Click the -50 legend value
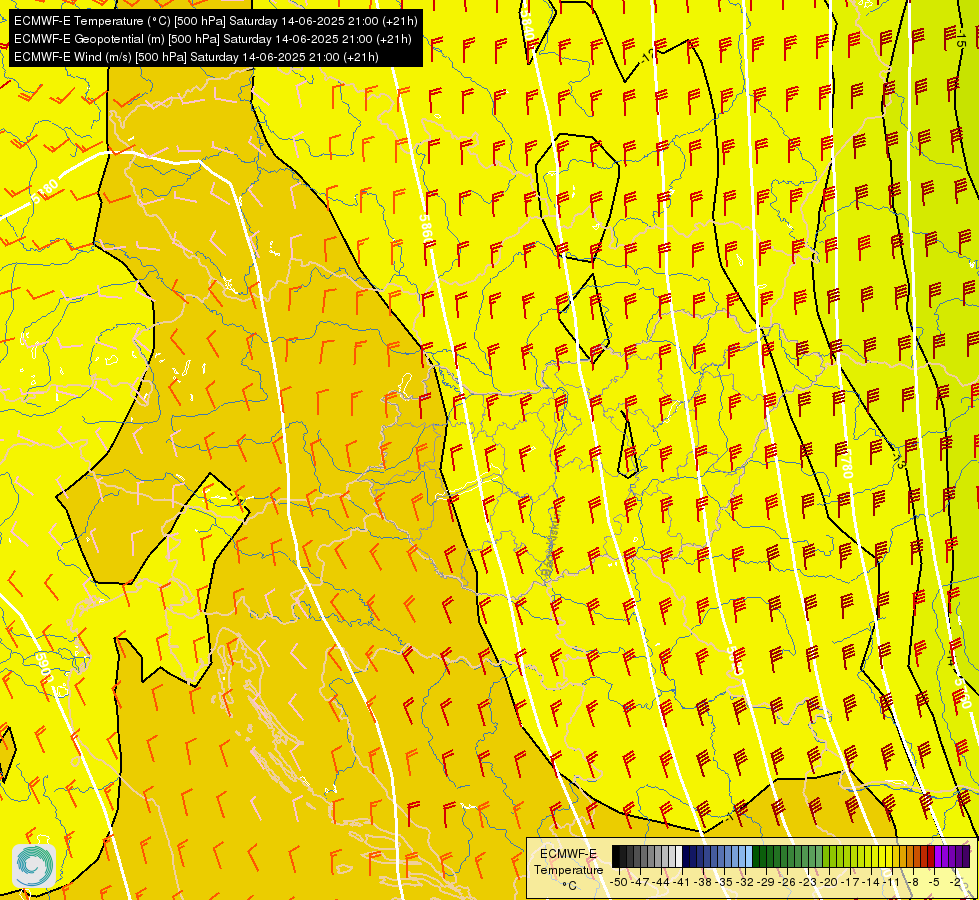979x900 pixels. (619, 882)
